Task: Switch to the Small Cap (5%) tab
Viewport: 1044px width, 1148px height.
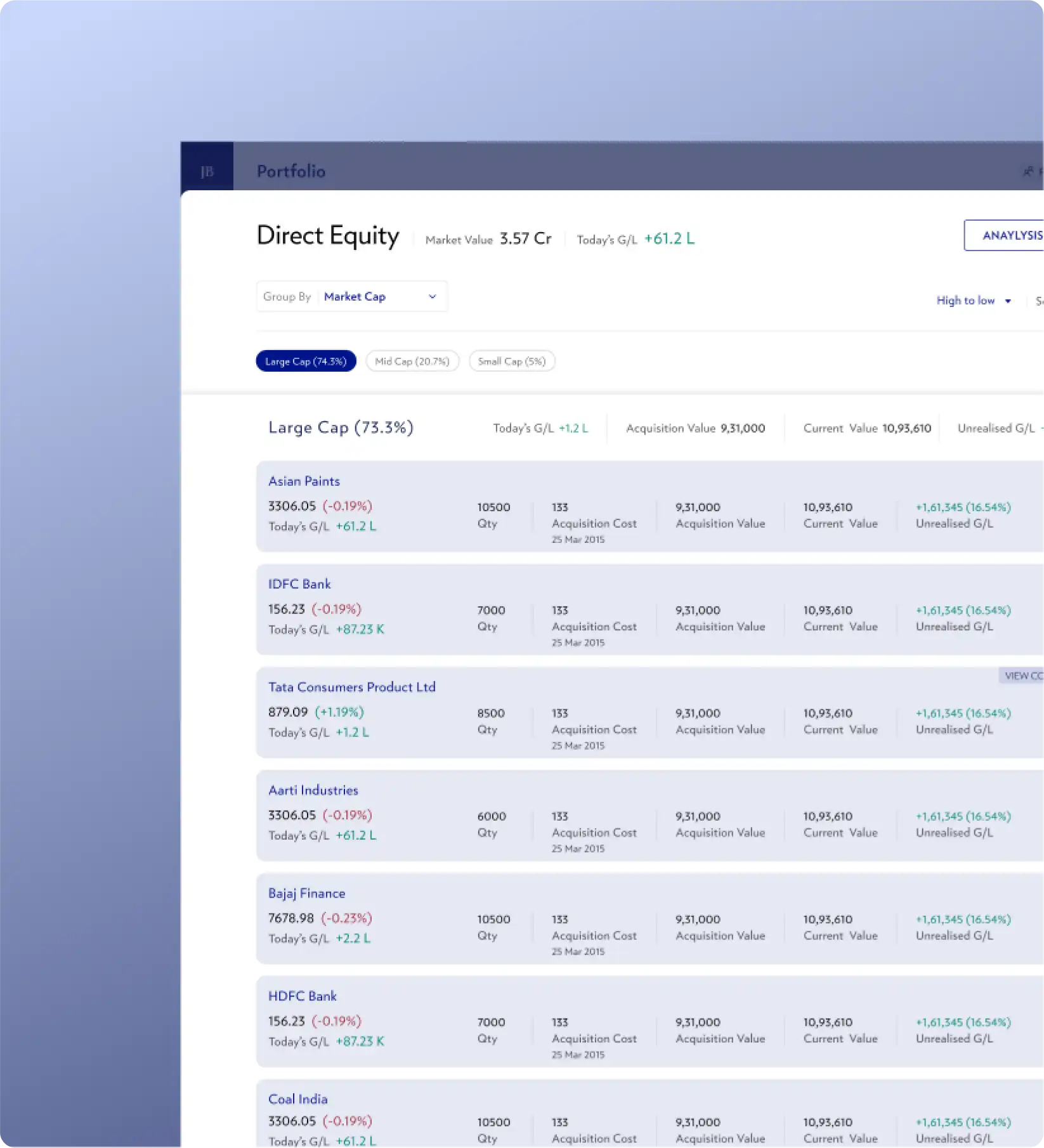Action: 512,362
